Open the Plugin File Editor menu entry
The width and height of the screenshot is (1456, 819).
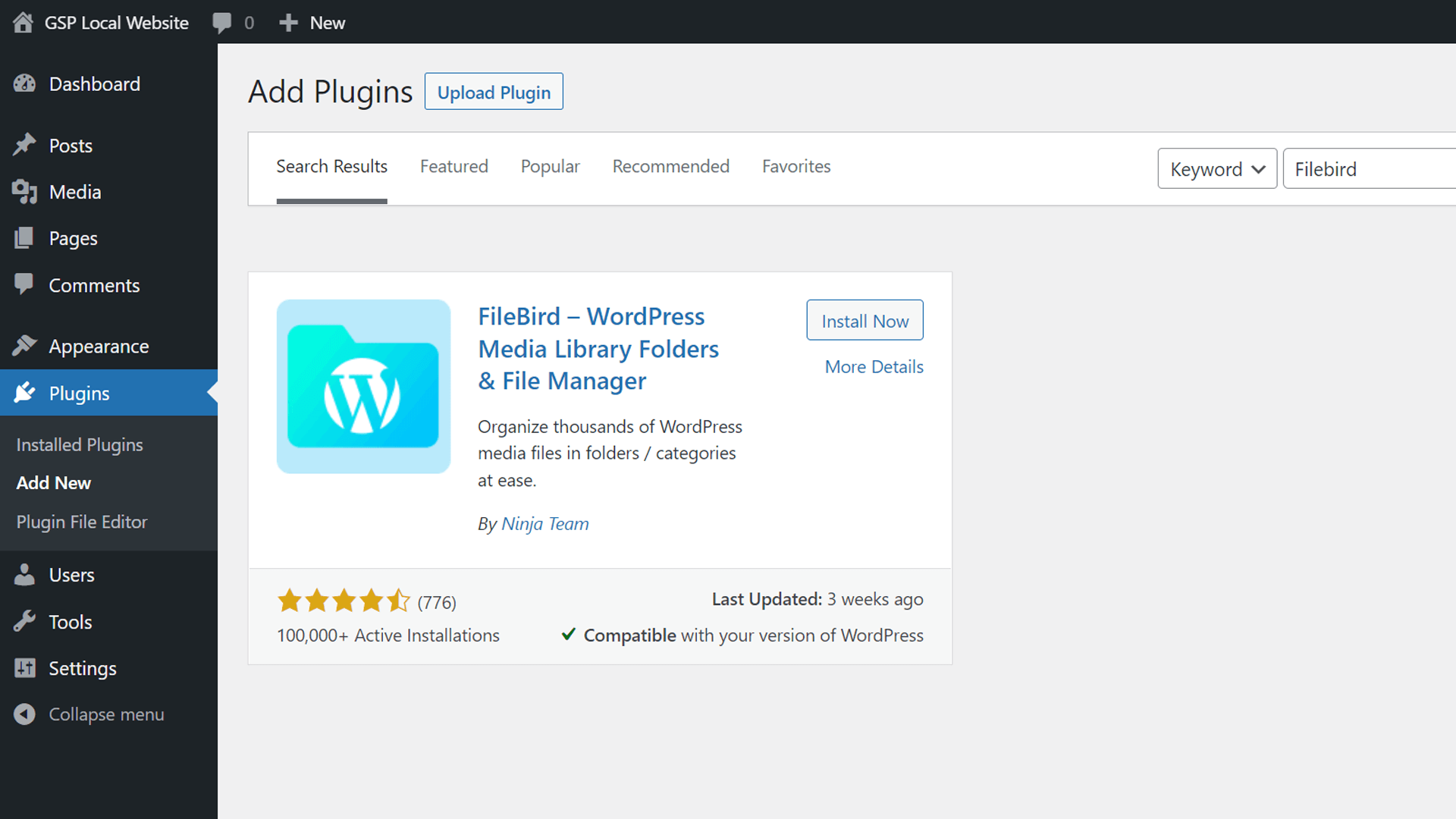point(81,522)
